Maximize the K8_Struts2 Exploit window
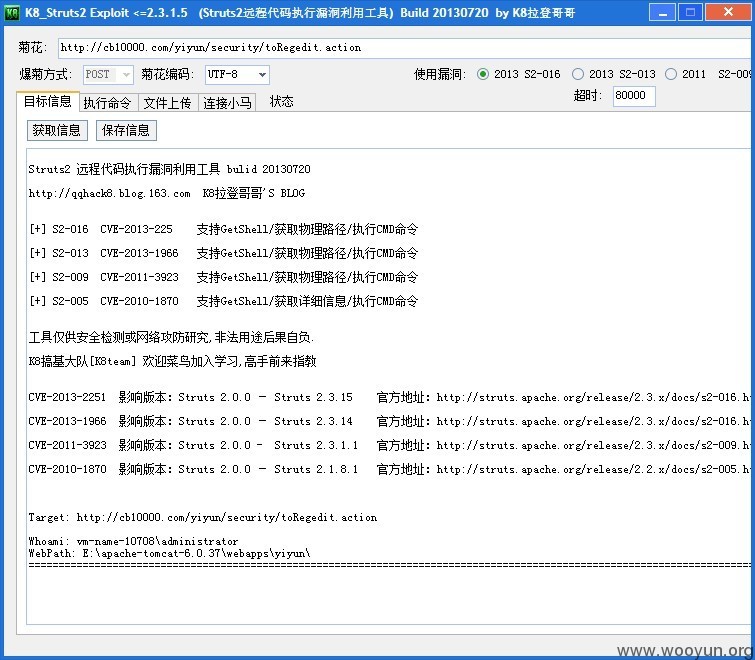755x660 pixels. (690, 12)
